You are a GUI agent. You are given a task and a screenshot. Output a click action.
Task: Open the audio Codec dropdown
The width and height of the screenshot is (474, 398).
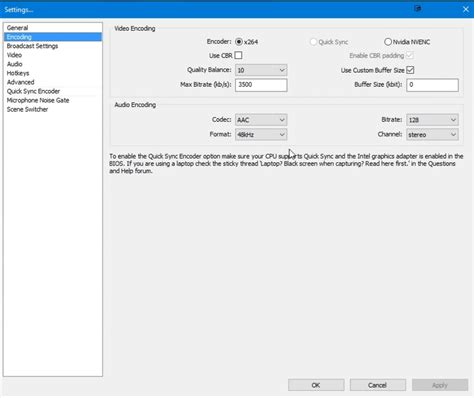pyautogui.click(x=261, y=120)
